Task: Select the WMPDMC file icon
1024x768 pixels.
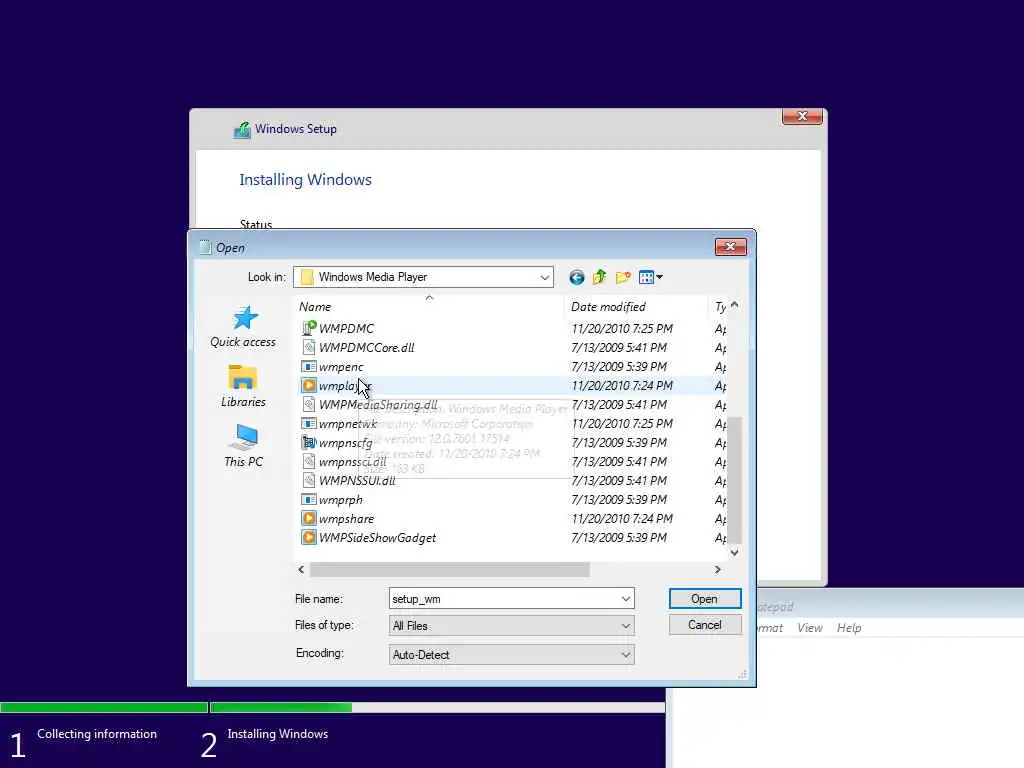Action: coord(309,328)
